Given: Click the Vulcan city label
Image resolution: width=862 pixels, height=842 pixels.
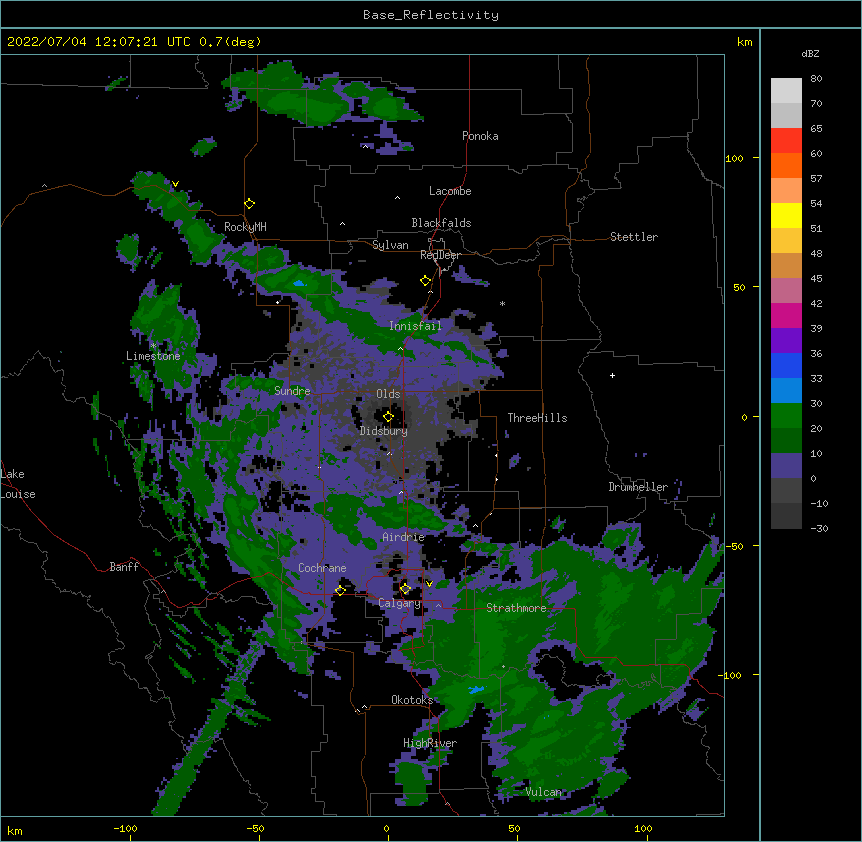Looking at the screenshot, I should [543, 792].
